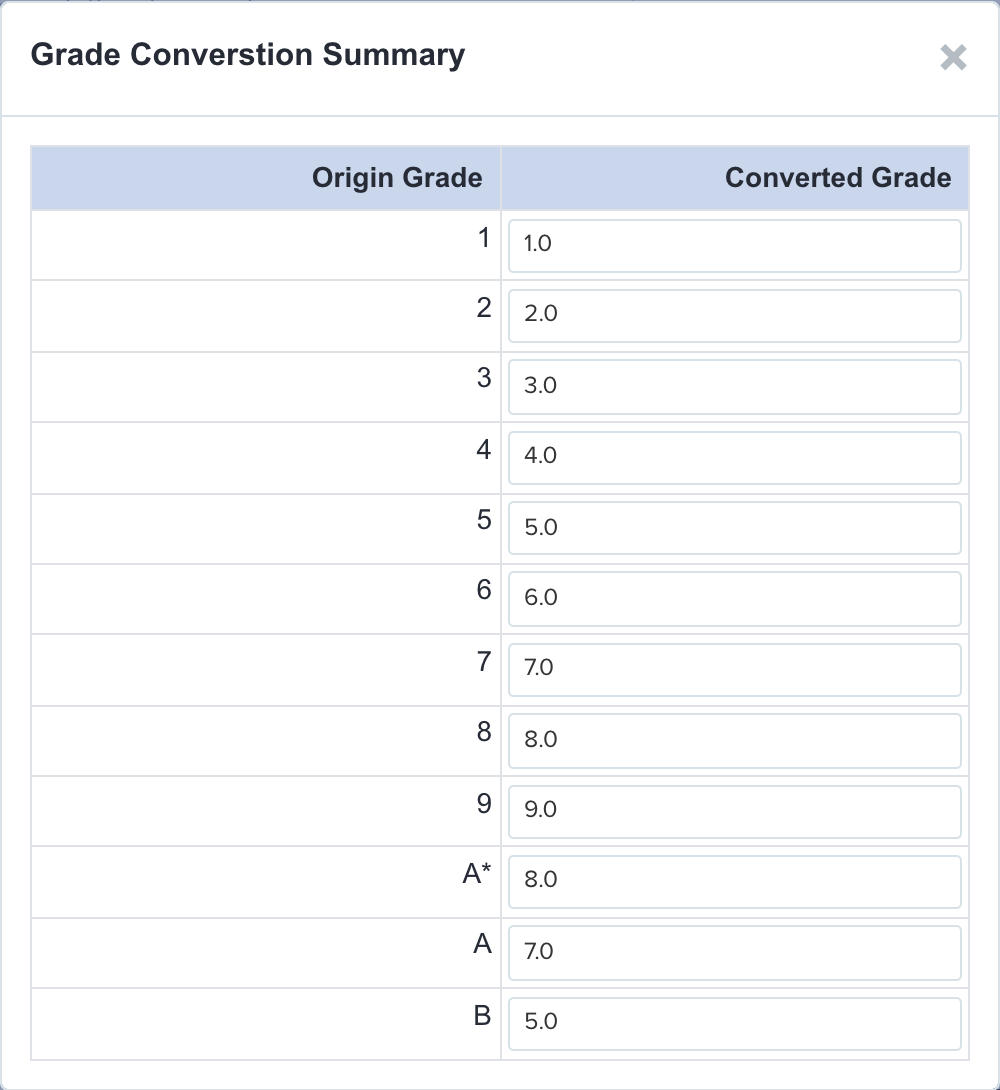Focus converted grade input for origin grade 7
Viewport: 1000px width, 1090px height.
click(735, 670)
